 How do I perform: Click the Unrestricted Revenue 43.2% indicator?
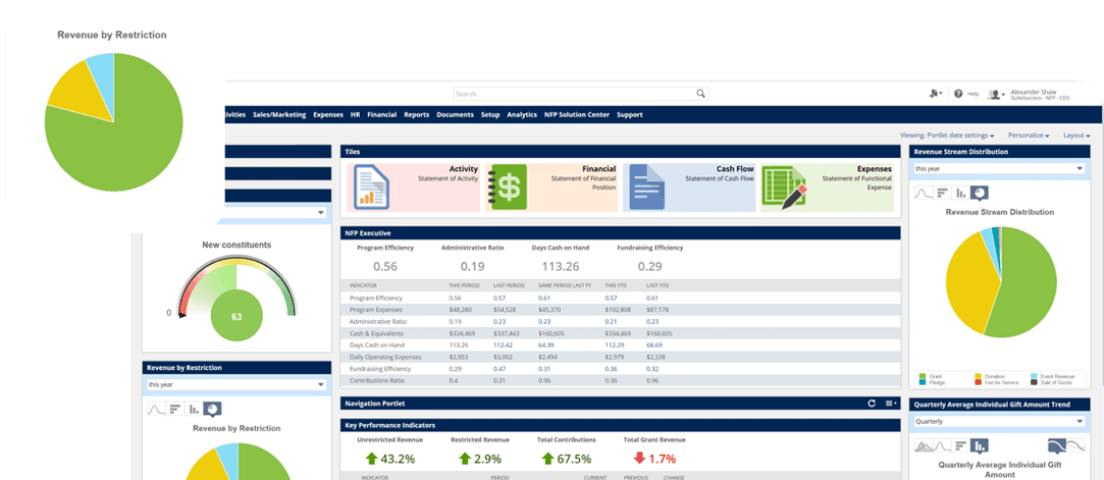(389, 459)
